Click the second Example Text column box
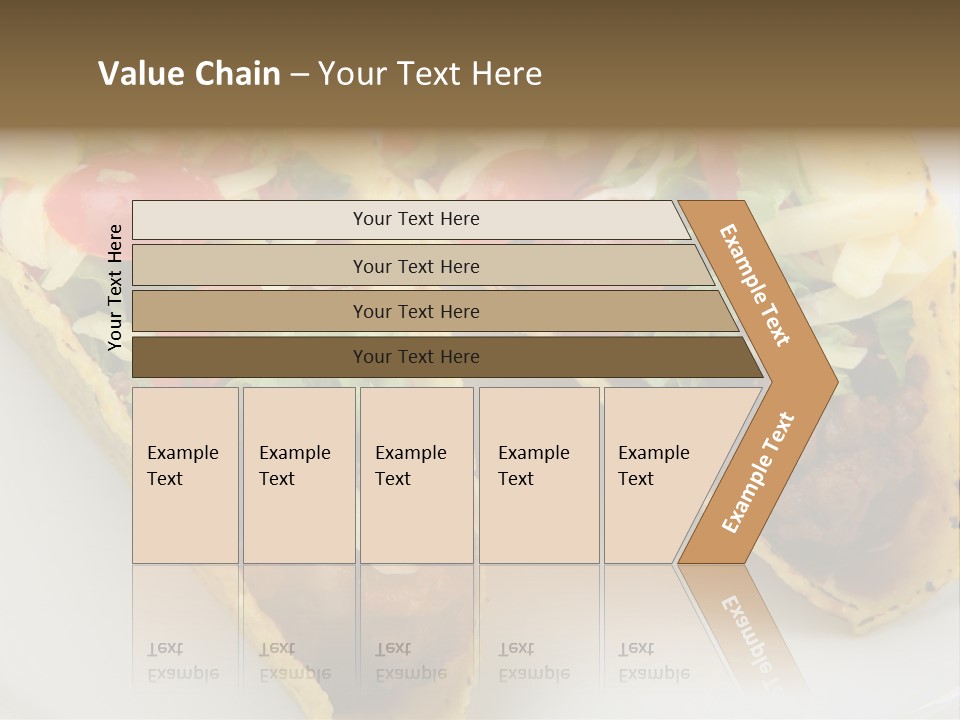Screen dimensions: 960x720 pyautogui.click(x=299, y=475)
